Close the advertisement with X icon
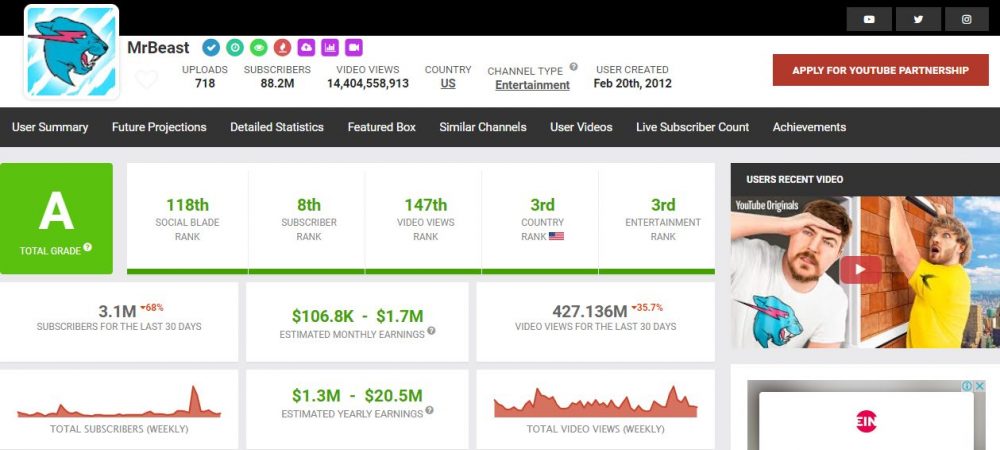The width and height of the screenshot is (1000, 450). click(980, 386)
